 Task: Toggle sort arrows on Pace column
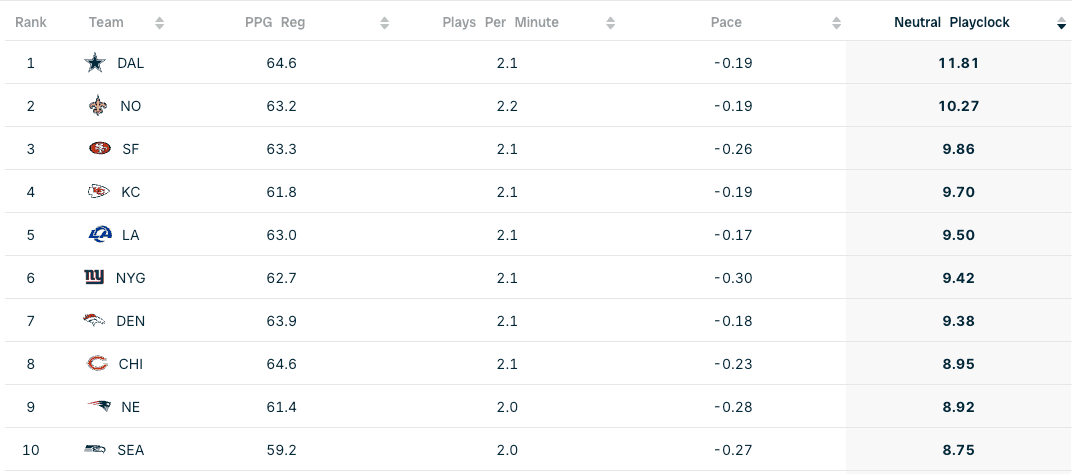click(x=836, y=23)
